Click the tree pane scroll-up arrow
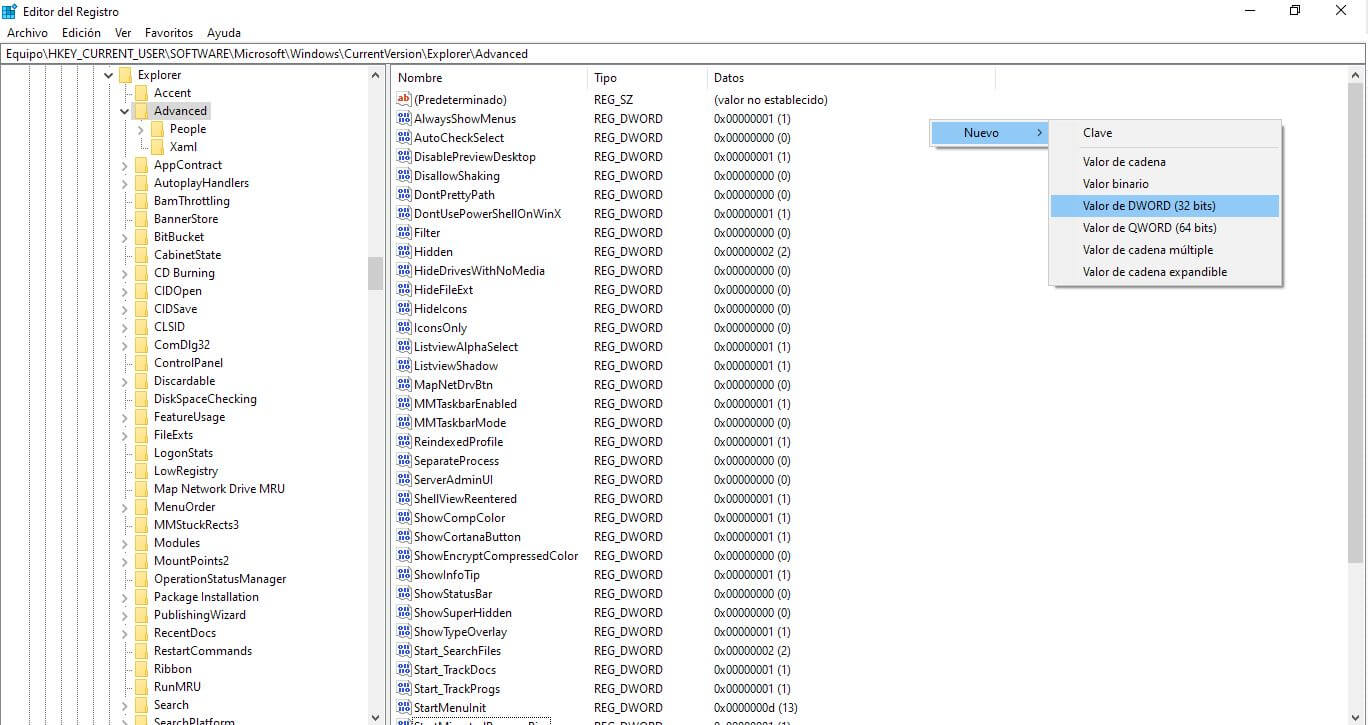The width and height of the screenshot is (1368, 725). point(376,75)
